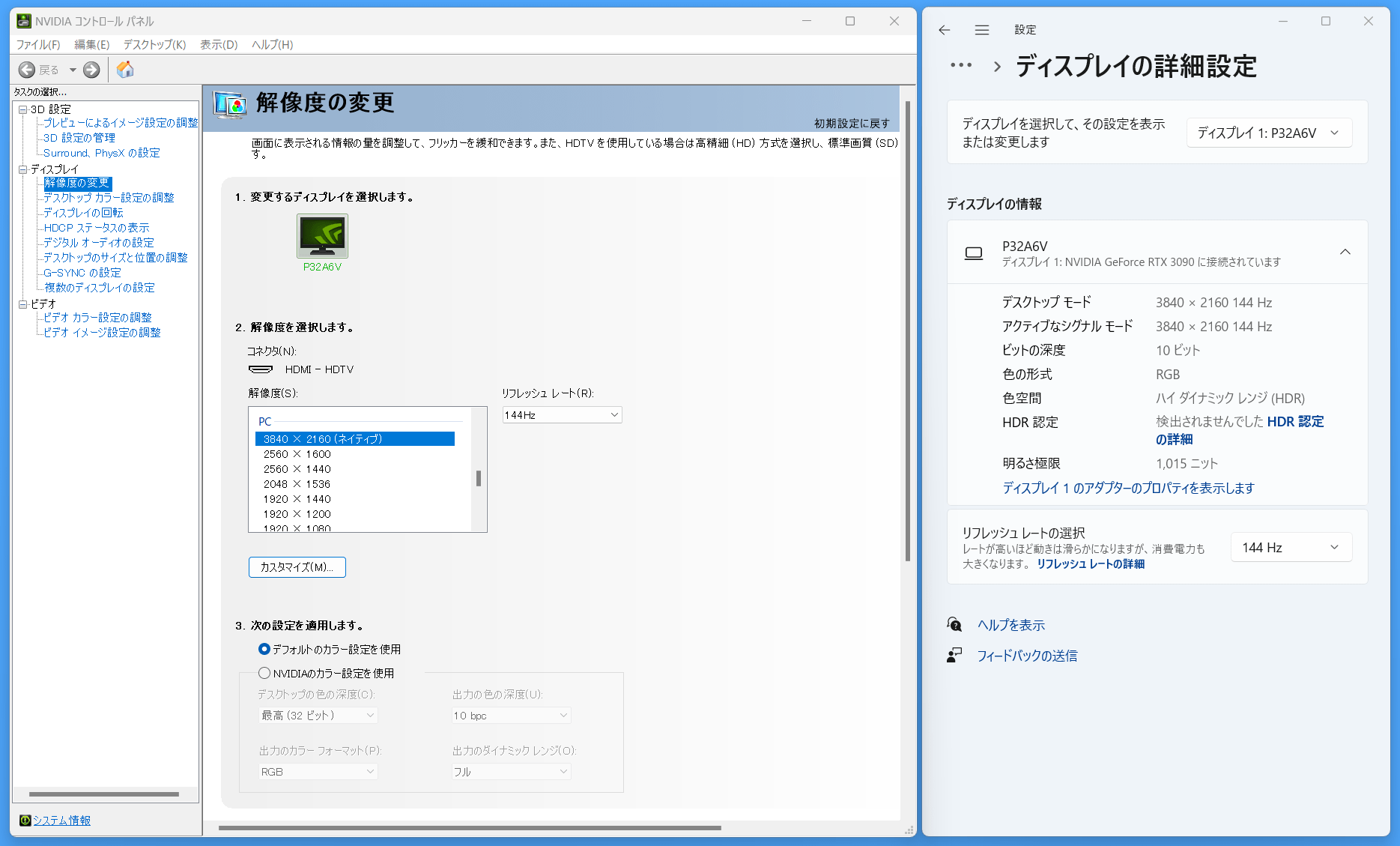
Task: Select the P32A6V monitor thumbnail
Action: (322, 236)
